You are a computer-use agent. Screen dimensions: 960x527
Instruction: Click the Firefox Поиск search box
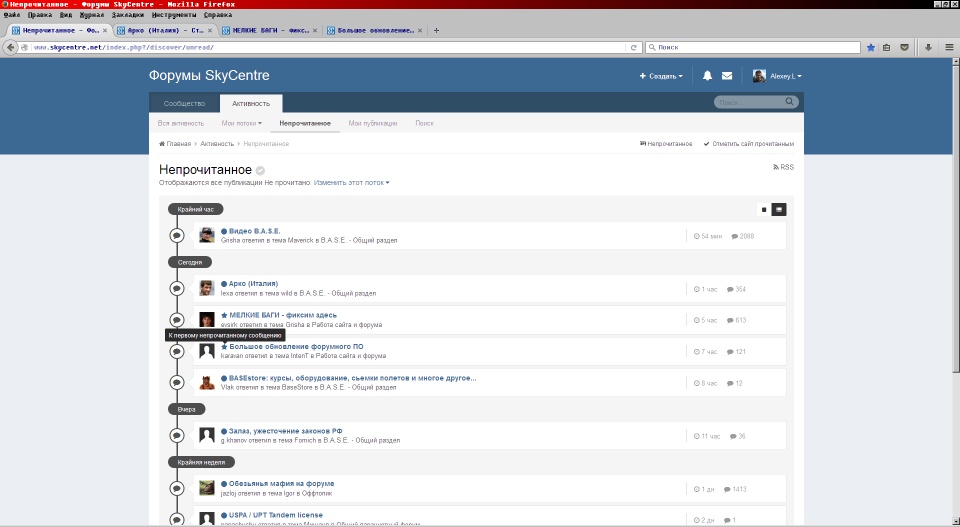point(753,47)
